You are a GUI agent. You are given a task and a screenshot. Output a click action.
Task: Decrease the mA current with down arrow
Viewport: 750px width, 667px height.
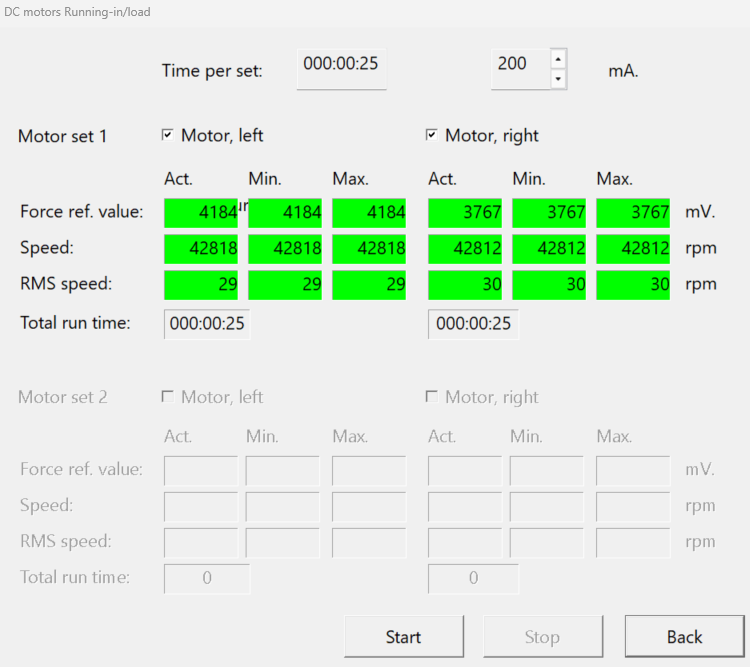[558, 79]
